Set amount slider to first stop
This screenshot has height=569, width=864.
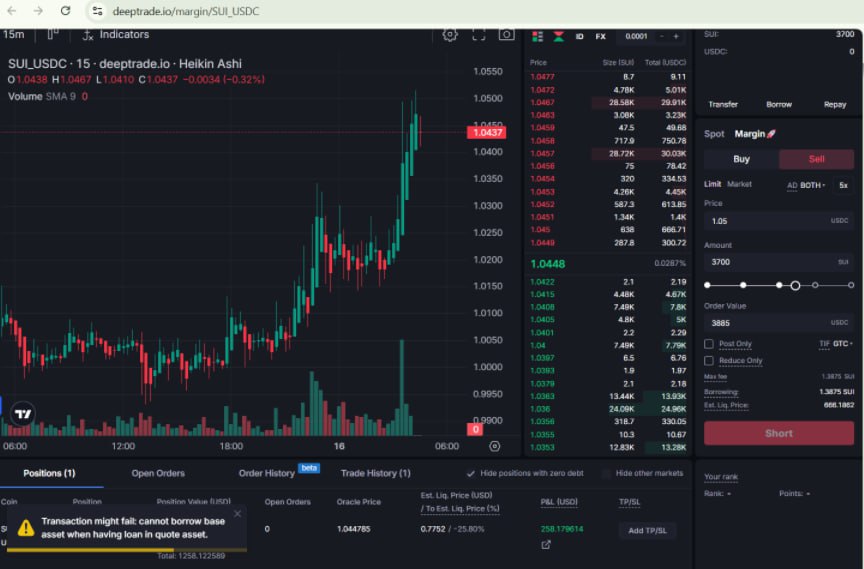tap(708, 285)
